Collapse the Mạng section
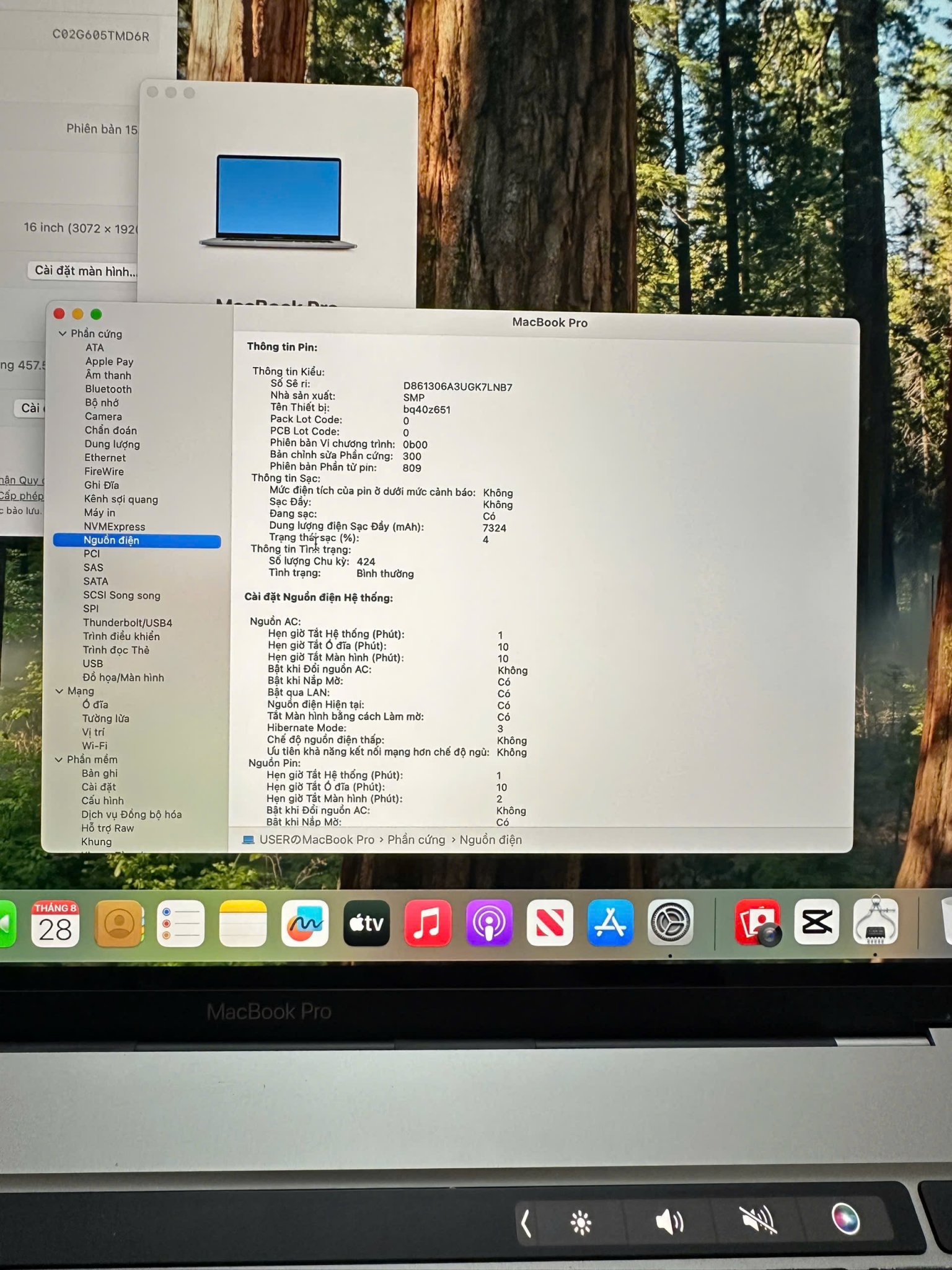The height and width of the screenshot is (1270, 952). [x=60, y=691]
